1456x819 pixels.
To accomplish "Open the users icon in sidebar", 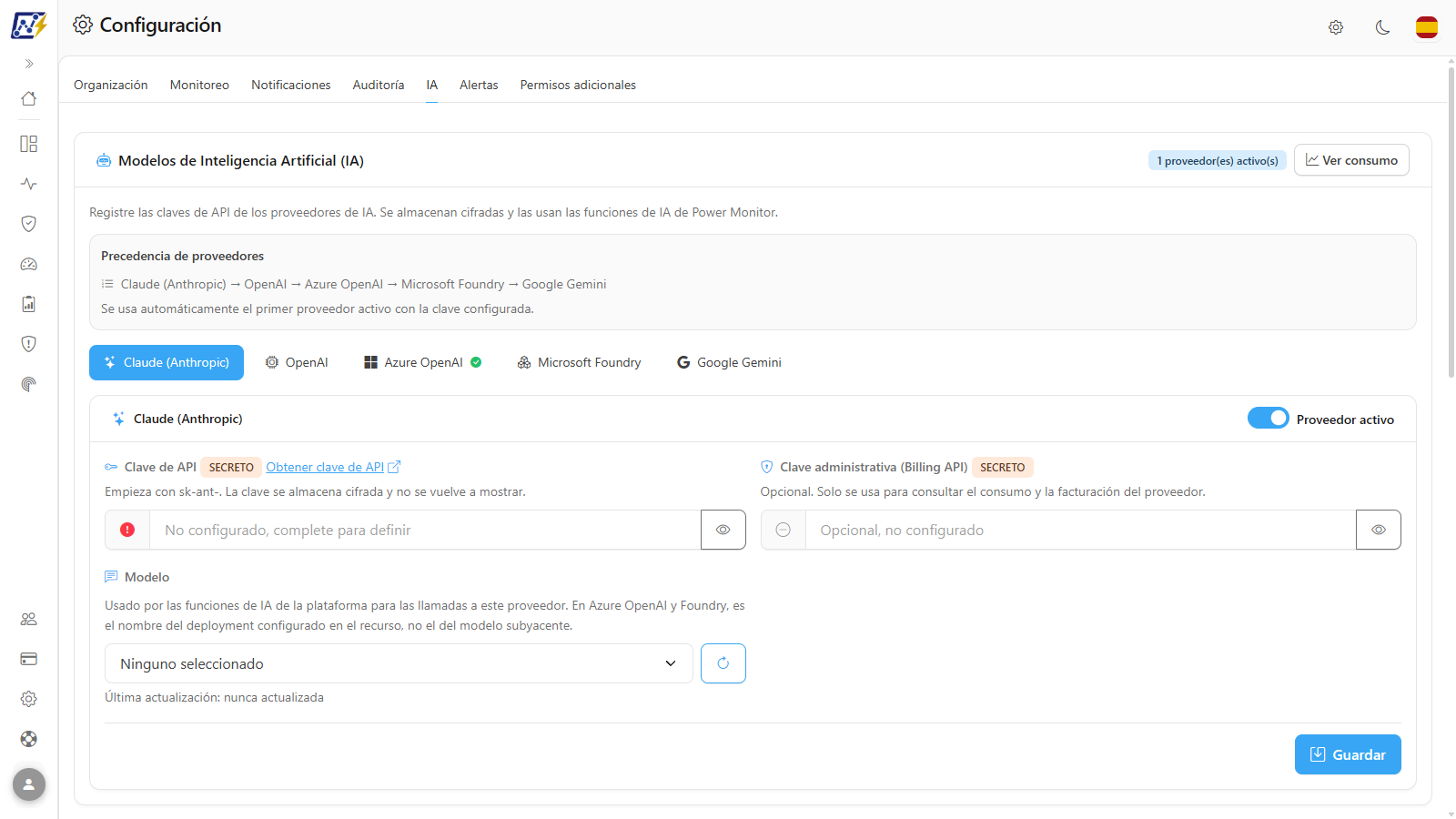I will 29,619.
